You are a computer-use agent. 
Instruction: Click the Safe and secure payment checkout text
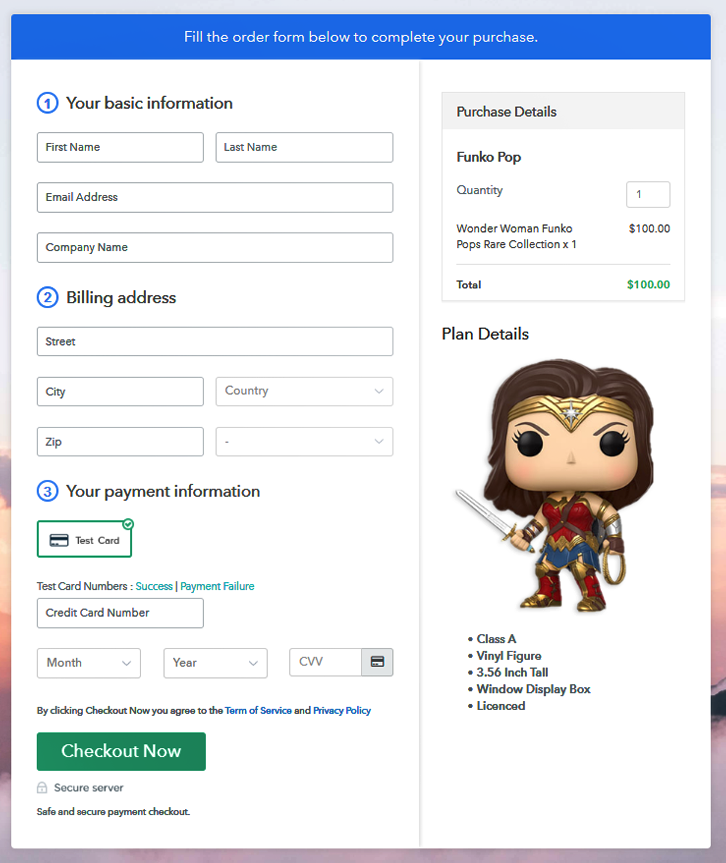(x=113, y=812)
